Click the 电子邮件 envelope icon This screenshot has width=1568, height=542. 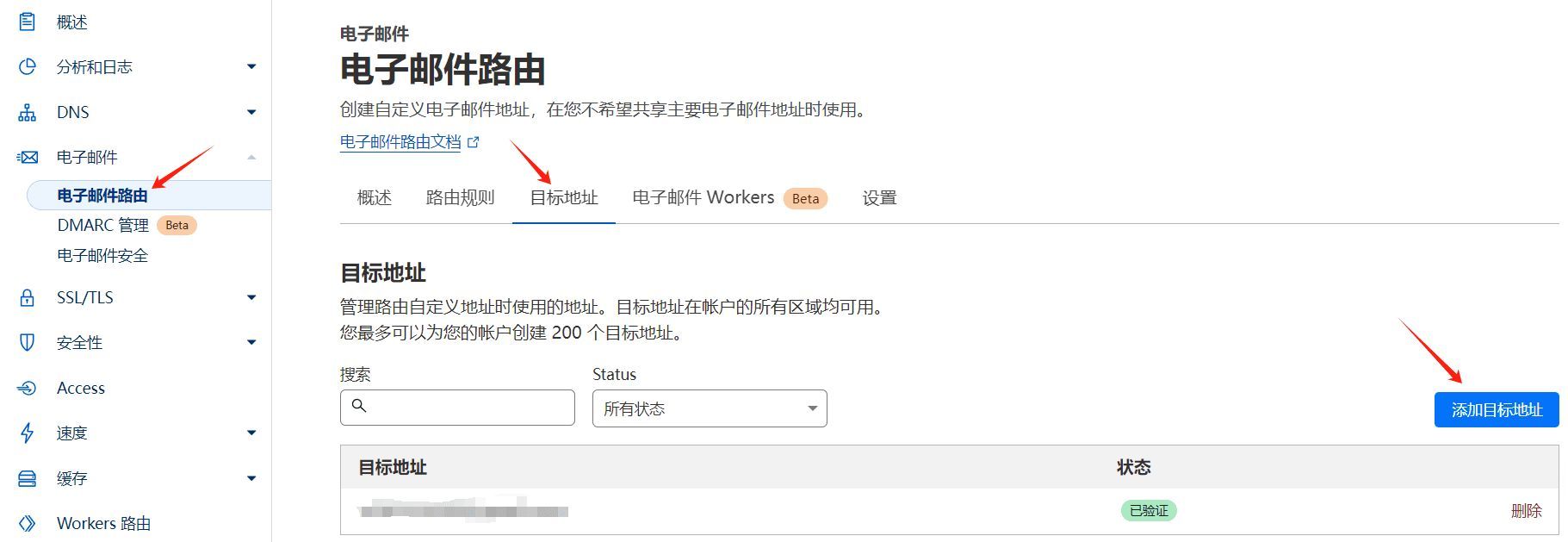pyautogui.click(x=28, y=157)
